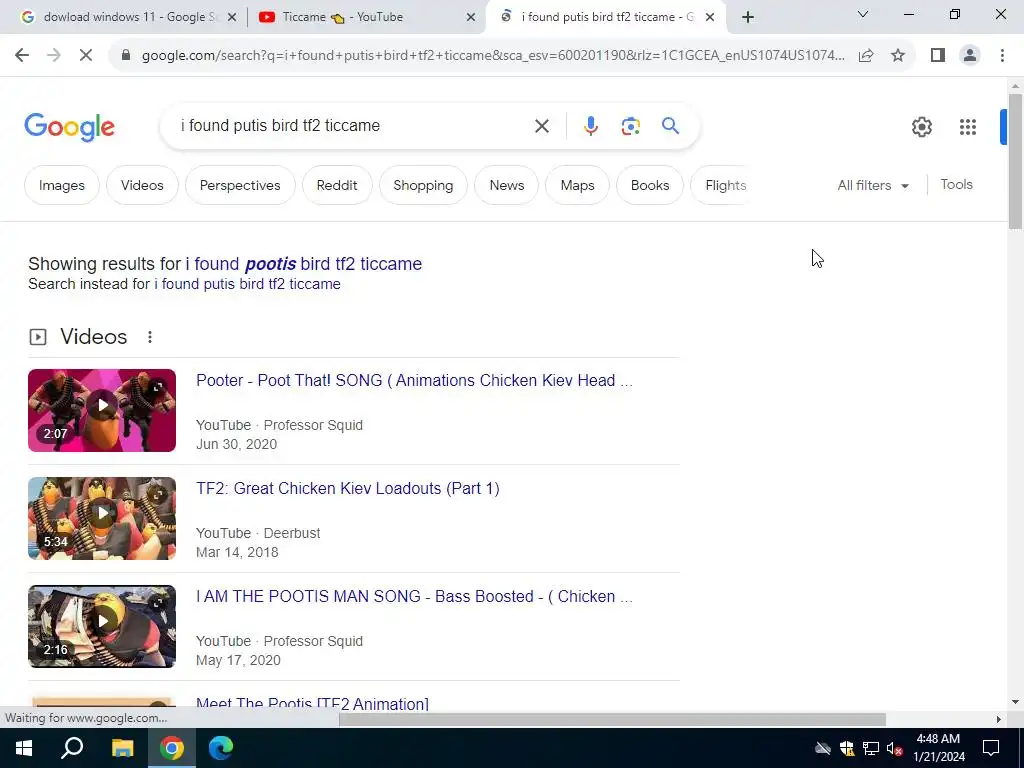Select the Reddit filter chip
This screenshot has width=1024, height=768.
[337, 185]
